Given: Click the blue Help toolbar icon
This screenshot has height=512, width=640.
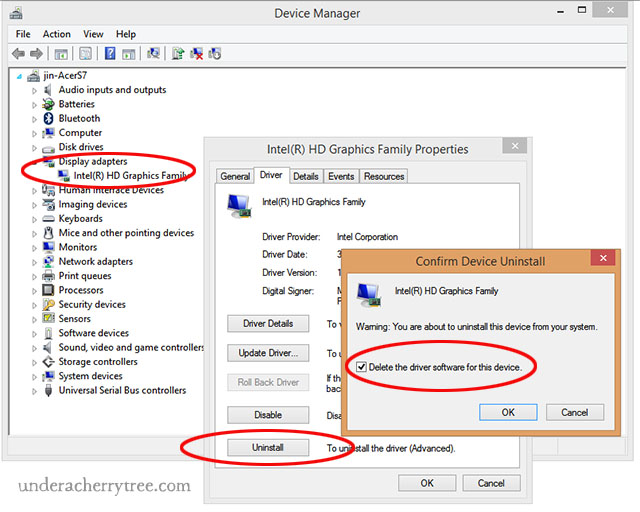Looking at the screenshot, I should click(110, 53).
